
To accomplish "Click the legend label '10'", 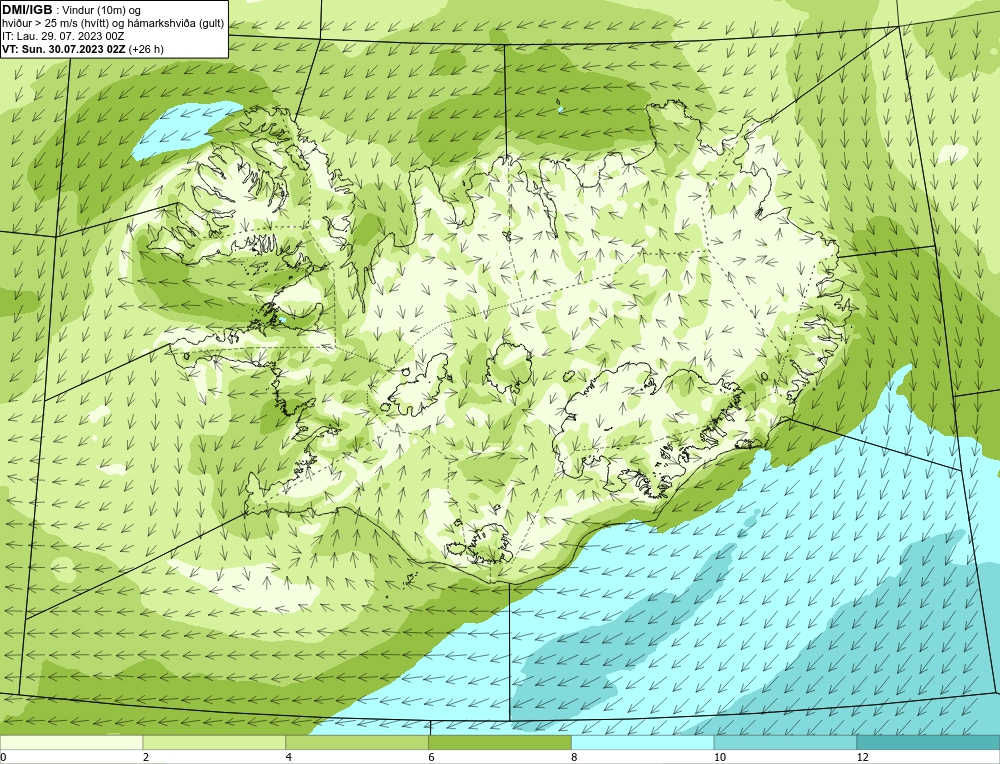I will (x=720, y=757).
